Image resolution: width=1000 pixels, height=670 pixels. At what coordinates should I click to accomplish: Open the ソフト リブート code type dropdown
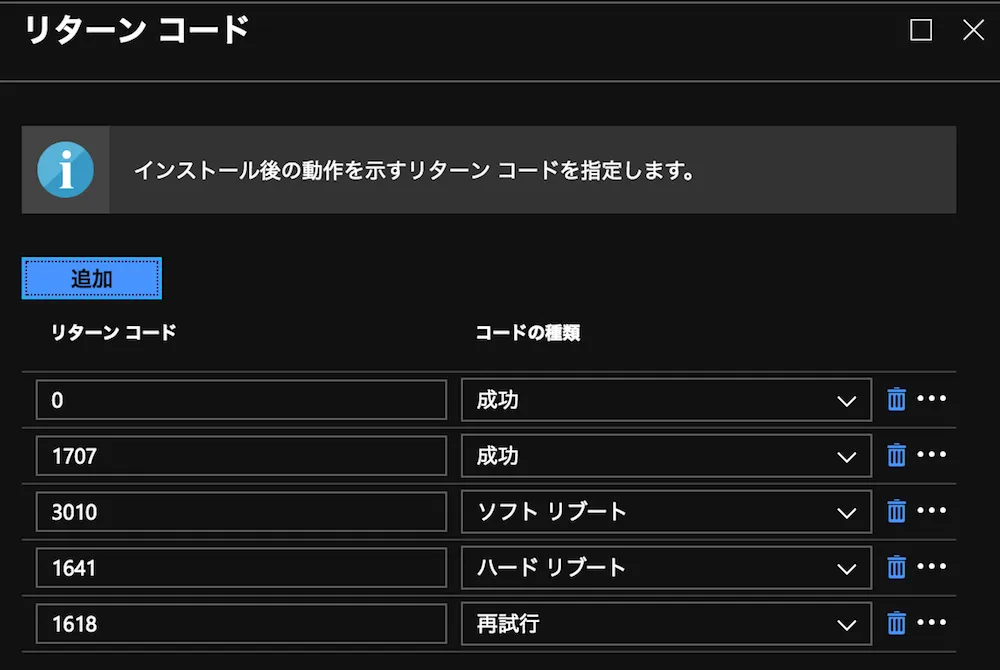click(x=666, y=512)
